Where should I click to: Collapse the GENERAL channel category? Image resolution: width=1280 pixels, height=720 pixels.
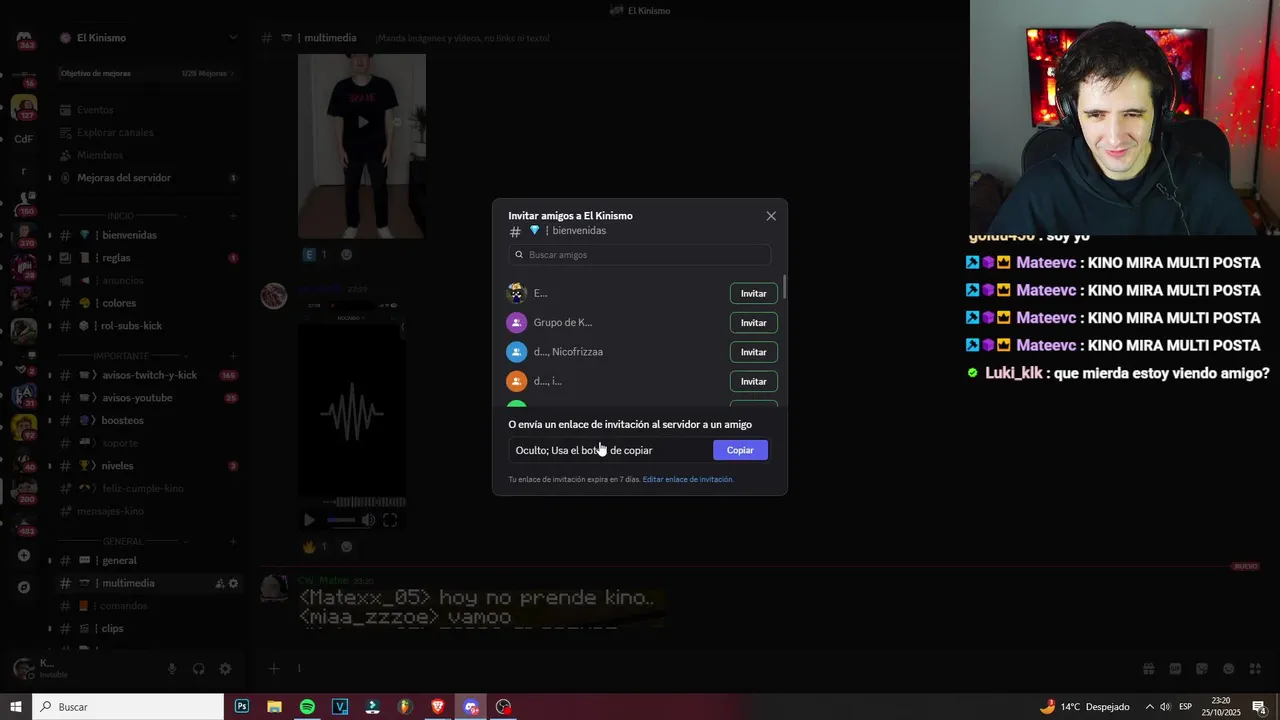point(122,541)
